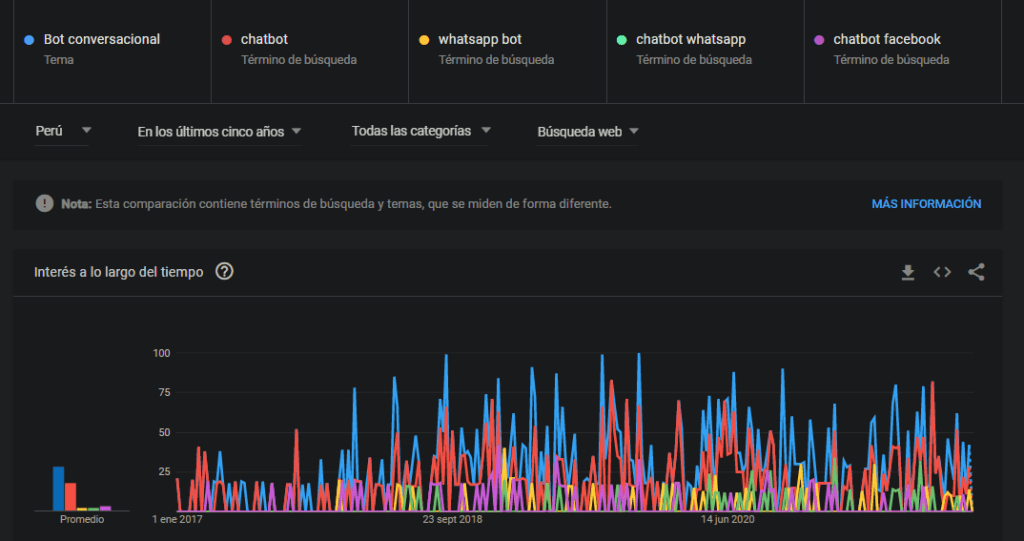Select the Bot conversacional topic card
This screenshot has width=1024, height=541.
[112, 51]
